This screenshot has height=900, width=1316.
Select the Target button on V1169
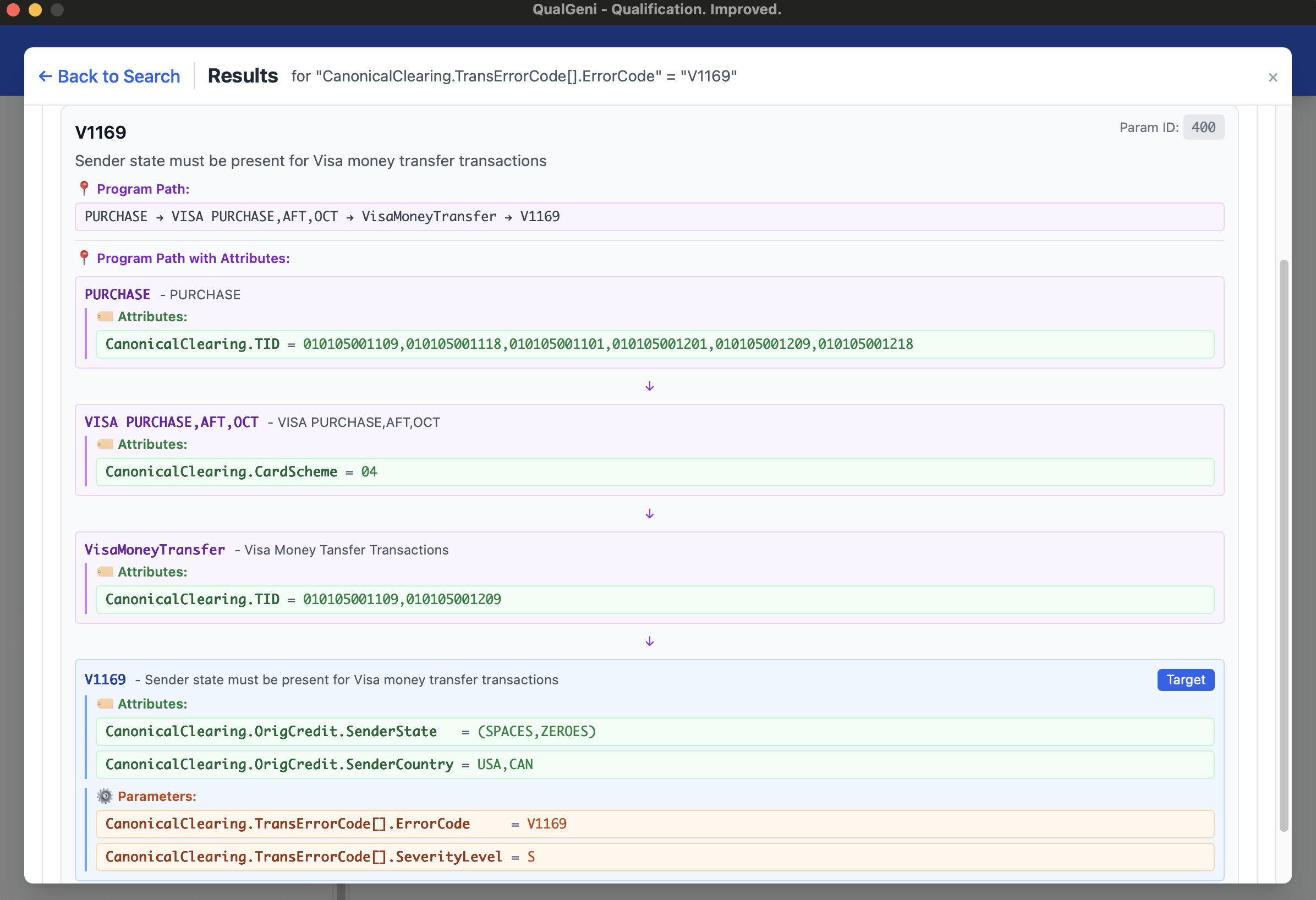(x=1186, y=679)
